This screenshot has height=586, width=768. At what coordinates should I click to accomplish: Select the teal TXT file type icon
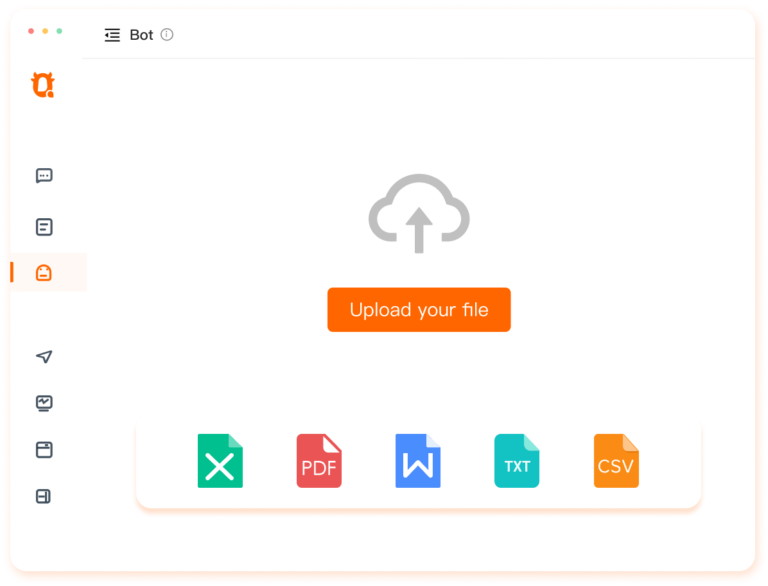click(517, 461)
